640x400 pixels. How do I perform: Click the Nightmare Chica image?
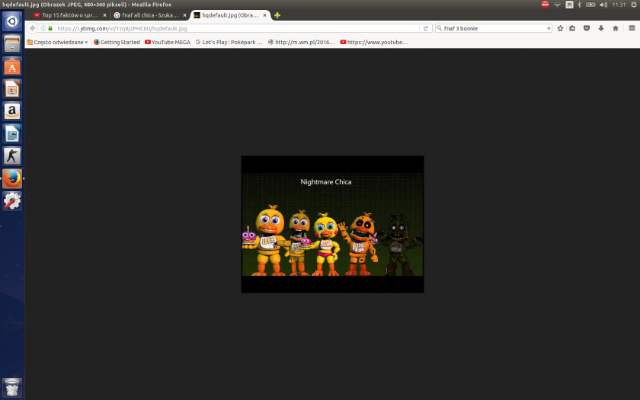pos(332,224)
